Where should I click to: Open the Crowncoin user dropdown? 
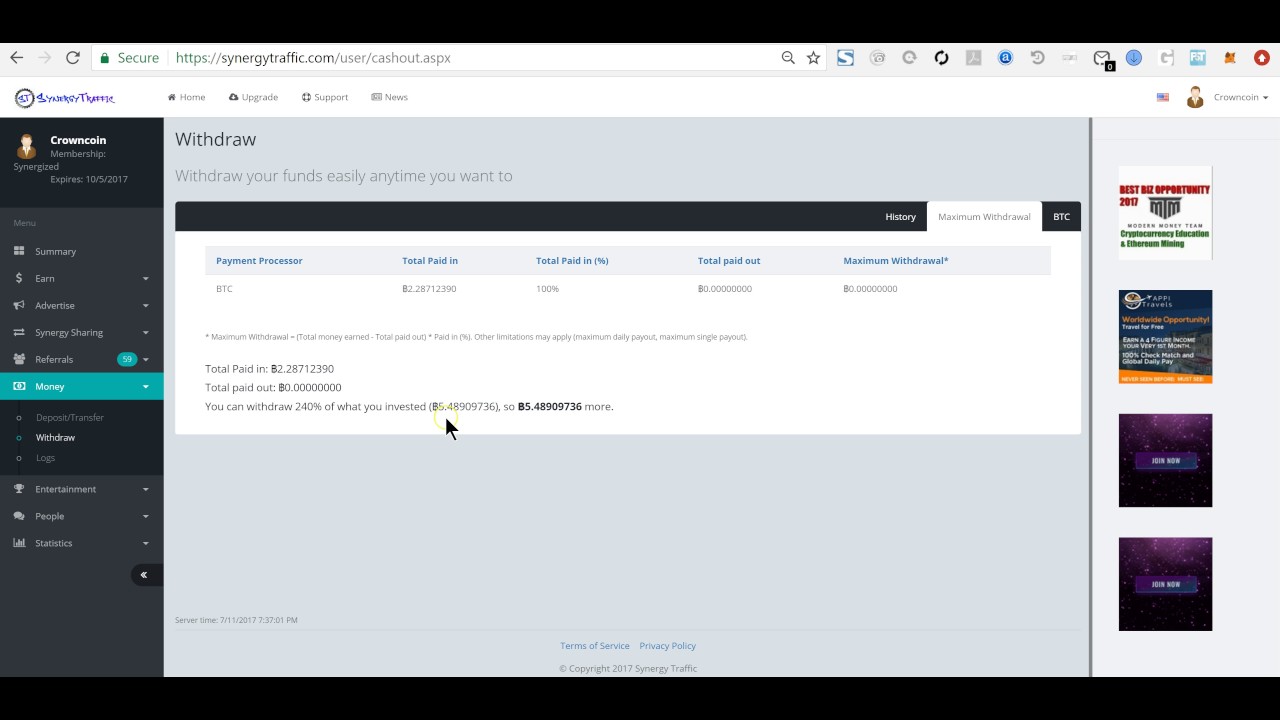(x=1240, y=97)
